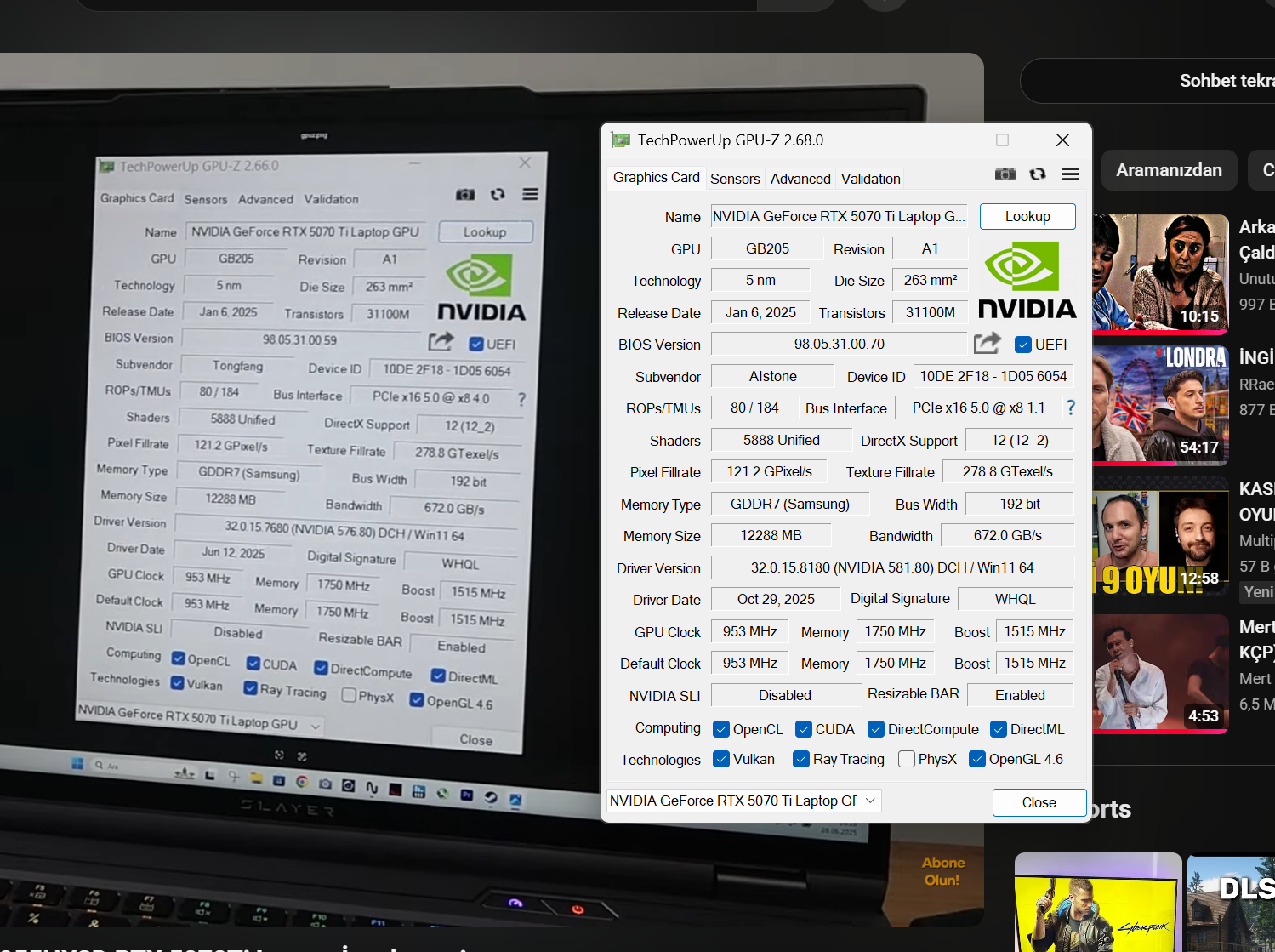This screenshot has height=952, width=1275.
Task: Click the NVIDIA logo in GPU-Z 2.68.0
Action: click(1027, 280)
